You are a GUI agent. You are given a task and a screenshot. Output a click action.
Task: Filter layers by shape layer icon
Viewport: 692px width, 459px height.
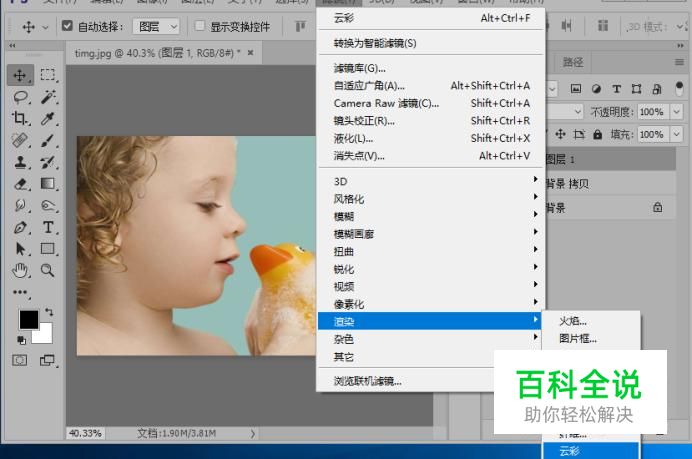[636, 89]
